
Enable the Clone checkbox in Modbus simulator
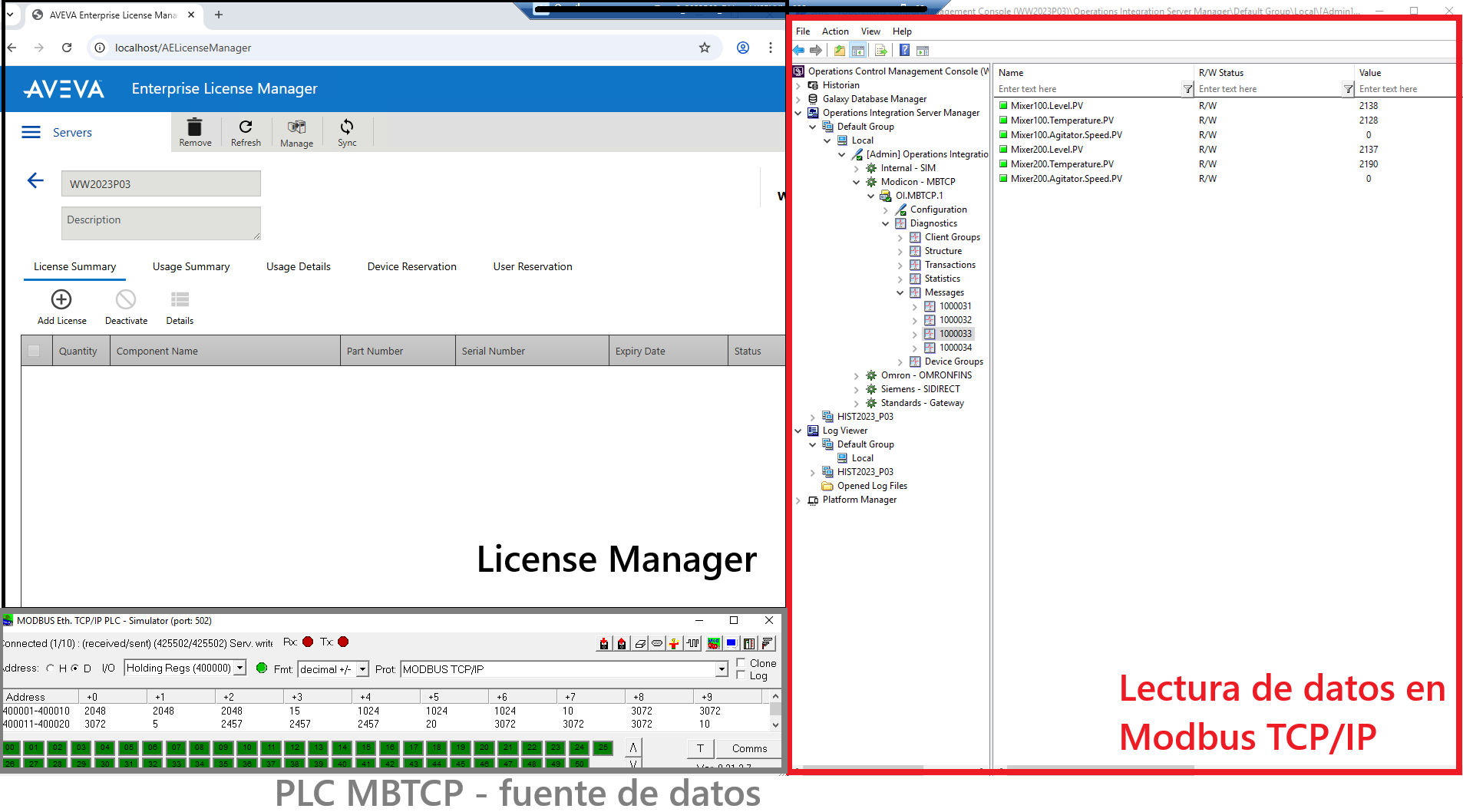point(741,663)
